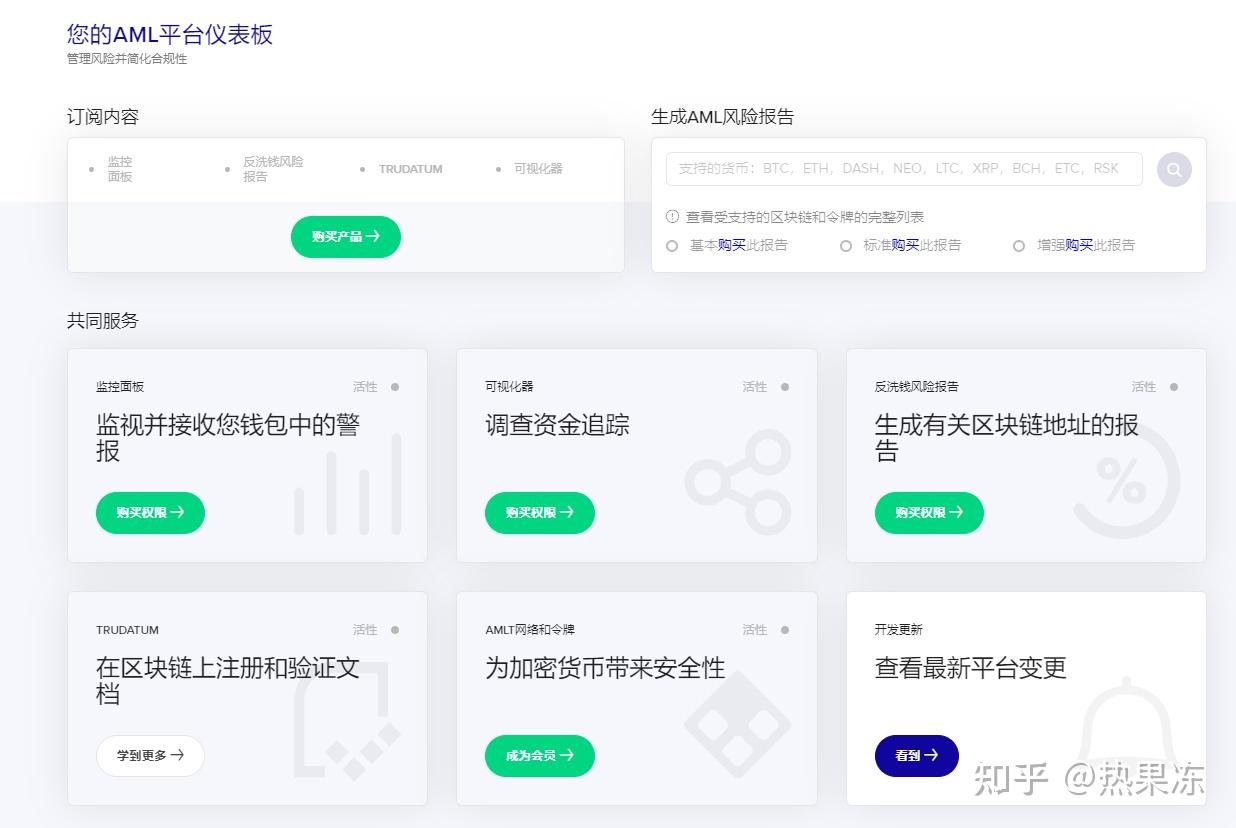
Task: Click the supported currencies search input field
Action: (900, 168)
